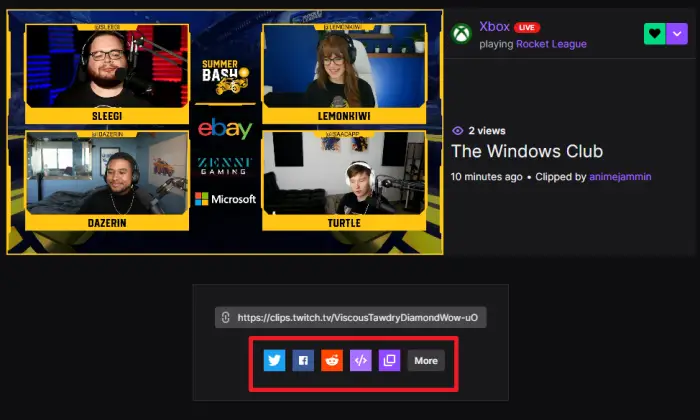Click the DAZERIN webcam in the video
This screenshot has height=420, width=700.
point(107,173)
